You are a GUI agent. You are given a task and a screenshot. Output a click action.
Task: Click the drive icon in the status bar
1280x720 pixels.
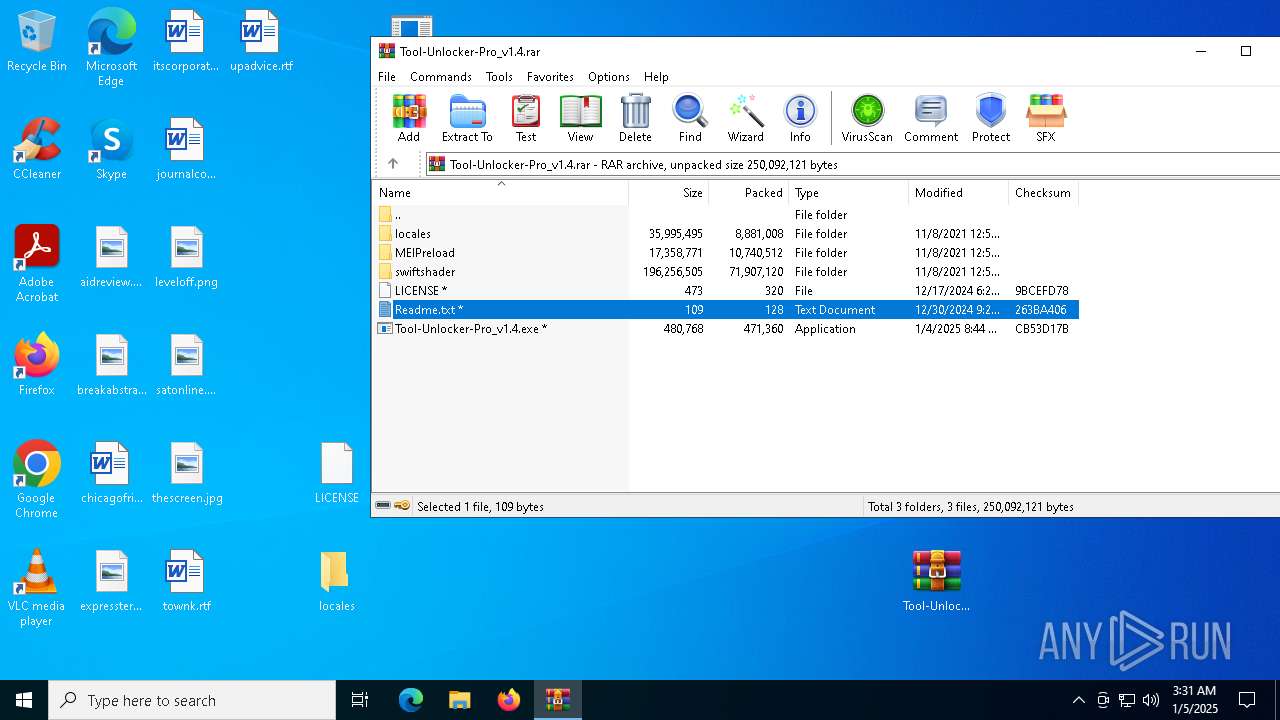point(383,506)
